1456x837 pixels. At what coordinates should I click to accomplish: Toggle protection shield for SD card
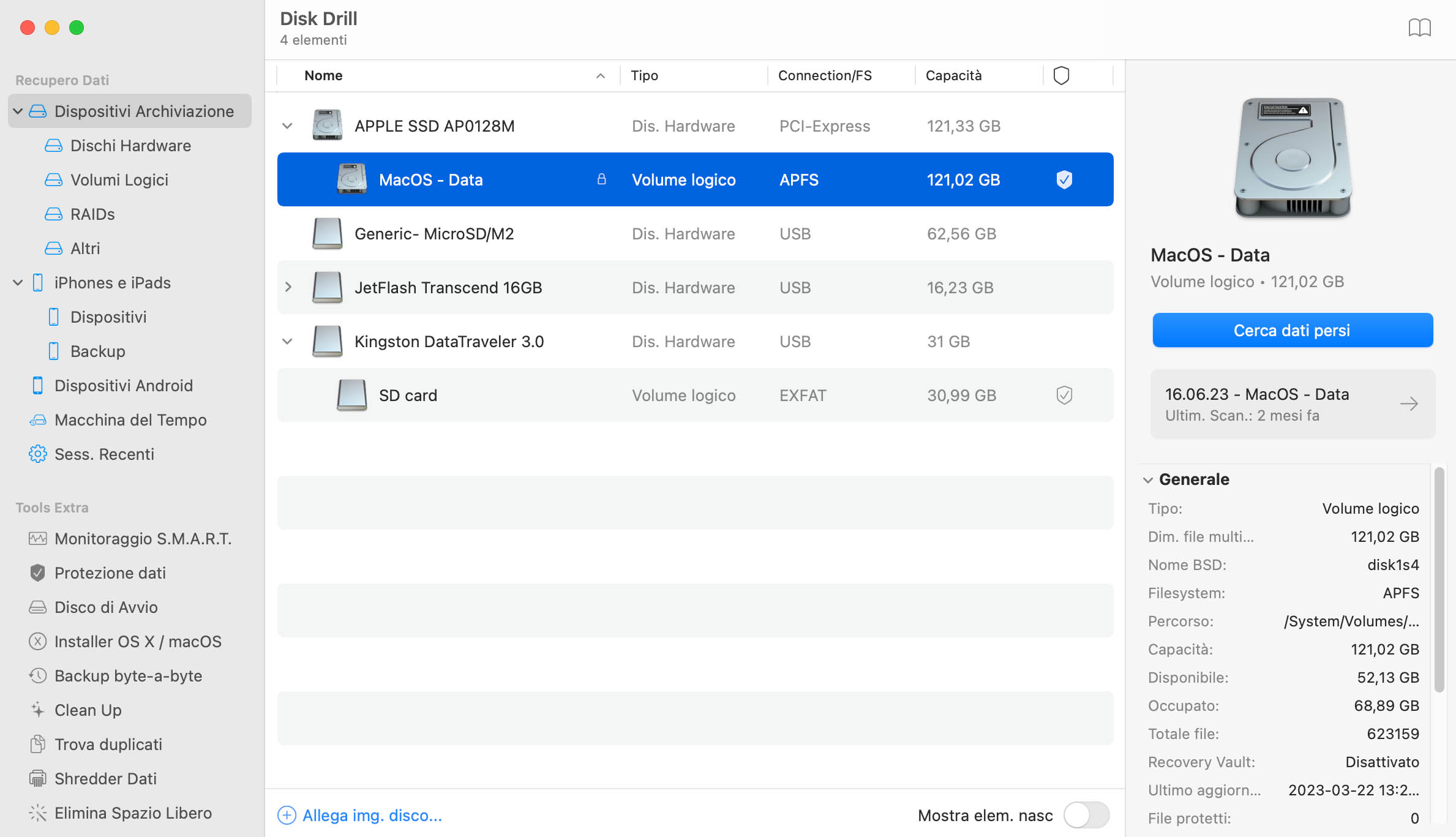click(x=1065, y=395)
